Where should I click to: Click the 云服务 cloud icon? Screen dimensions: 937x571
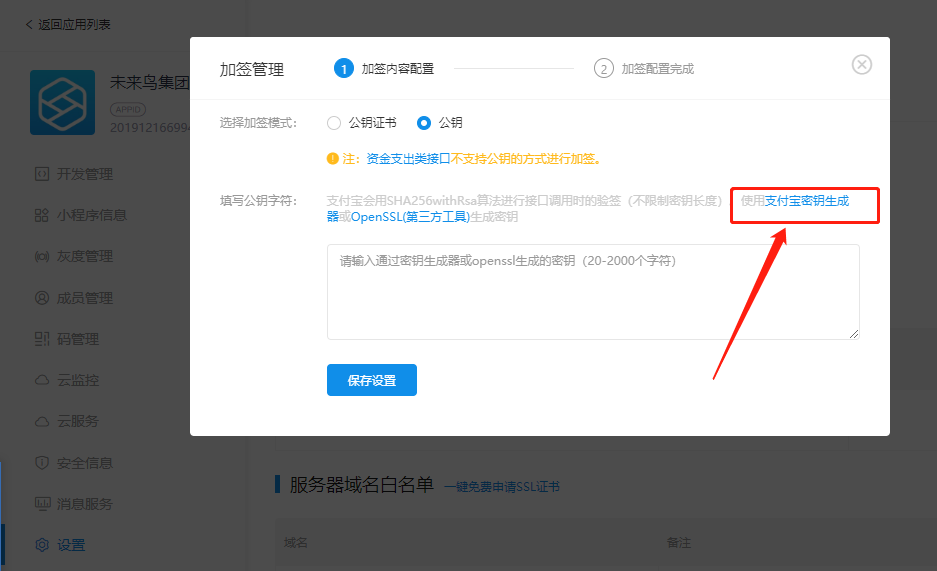click(42, 422)
